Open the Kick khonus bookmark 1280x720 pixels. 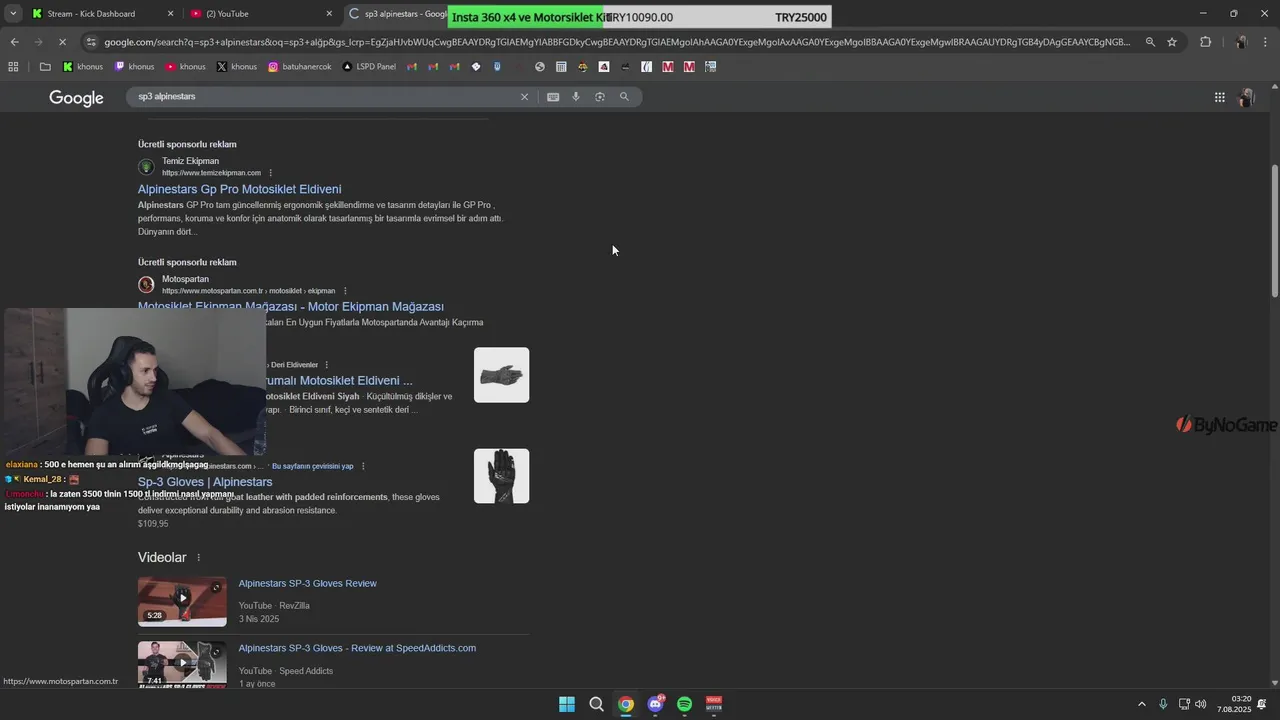click(x=83, y=67)
